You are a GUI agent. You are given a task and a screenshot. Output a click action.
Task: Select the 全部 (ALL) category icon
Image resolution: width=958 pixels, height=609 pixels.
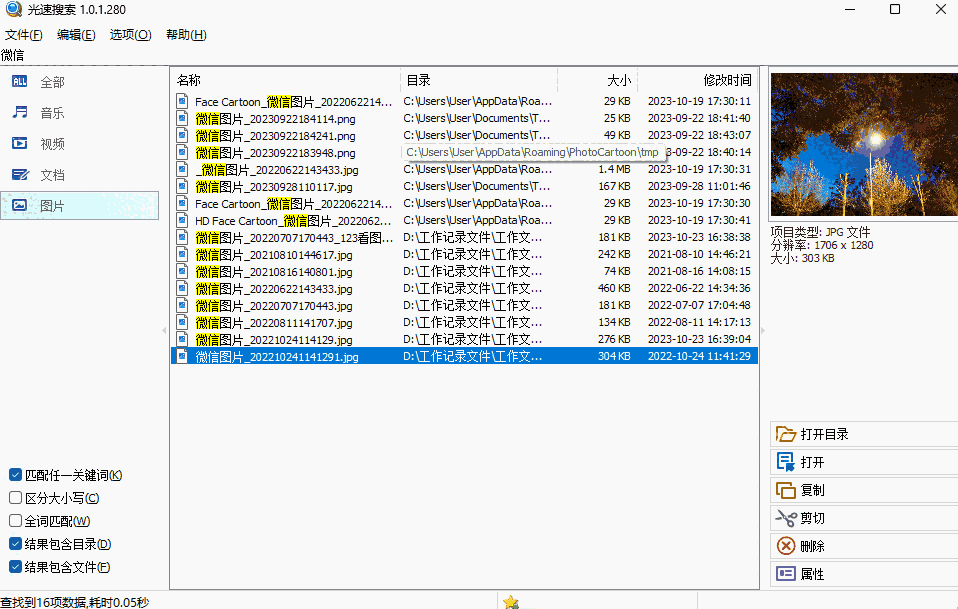(x=20, y=81)
